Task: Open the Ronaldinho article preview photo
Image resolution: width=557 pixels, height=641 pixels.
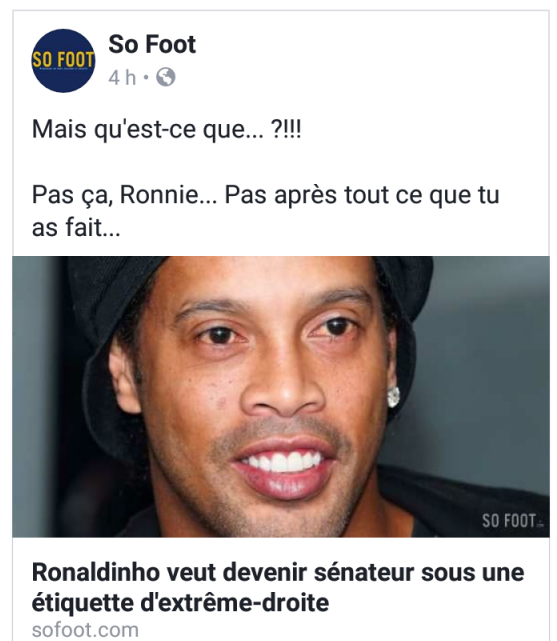Action: pos(281,397)
